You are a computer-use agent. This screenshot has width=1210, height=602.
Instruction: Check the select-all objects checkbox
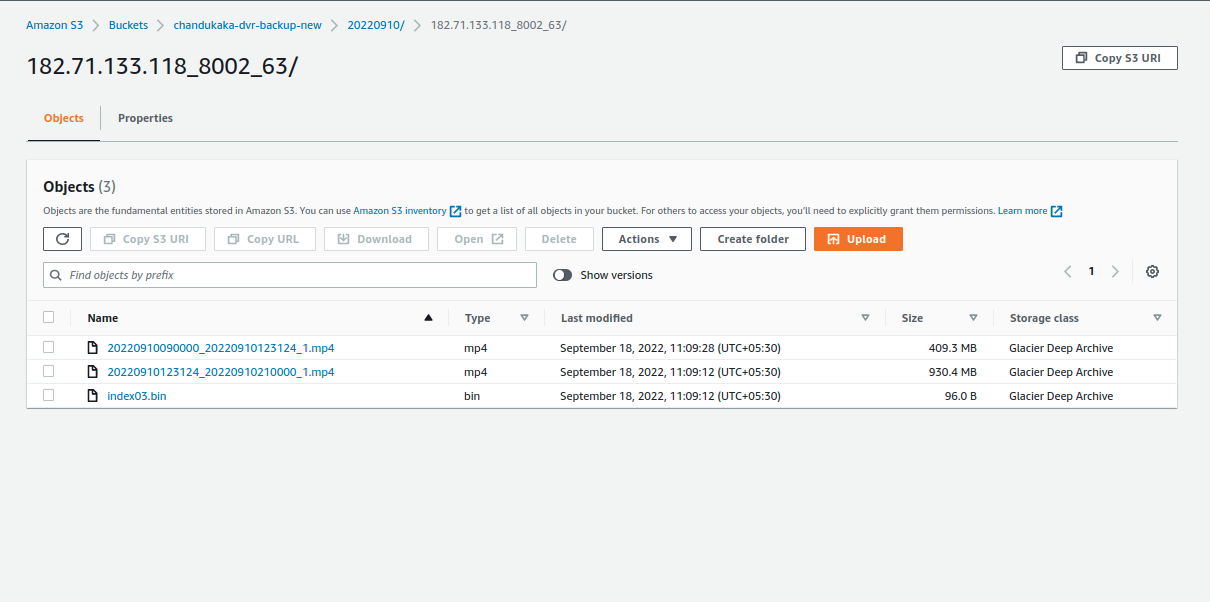click(x=48, y=317)
